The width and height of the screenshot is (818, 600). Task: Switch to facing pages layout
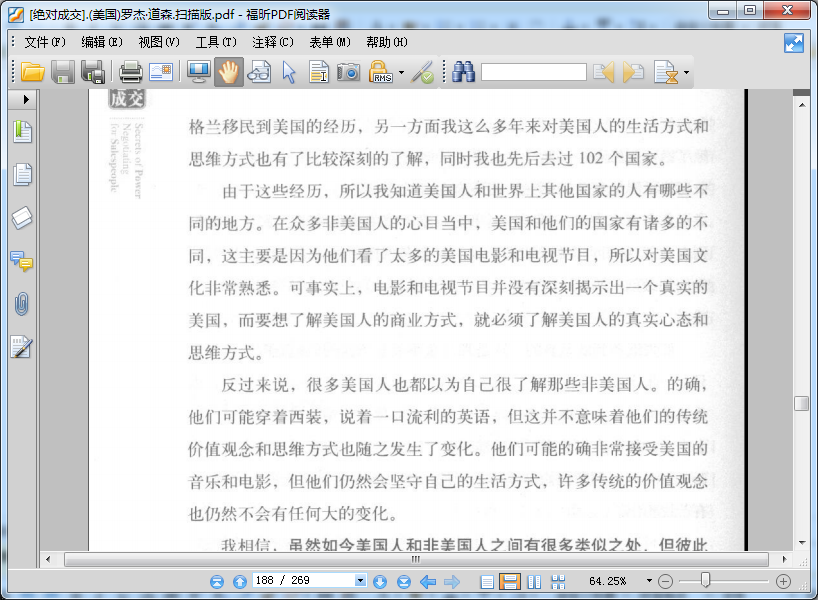[x=534, y=582]
